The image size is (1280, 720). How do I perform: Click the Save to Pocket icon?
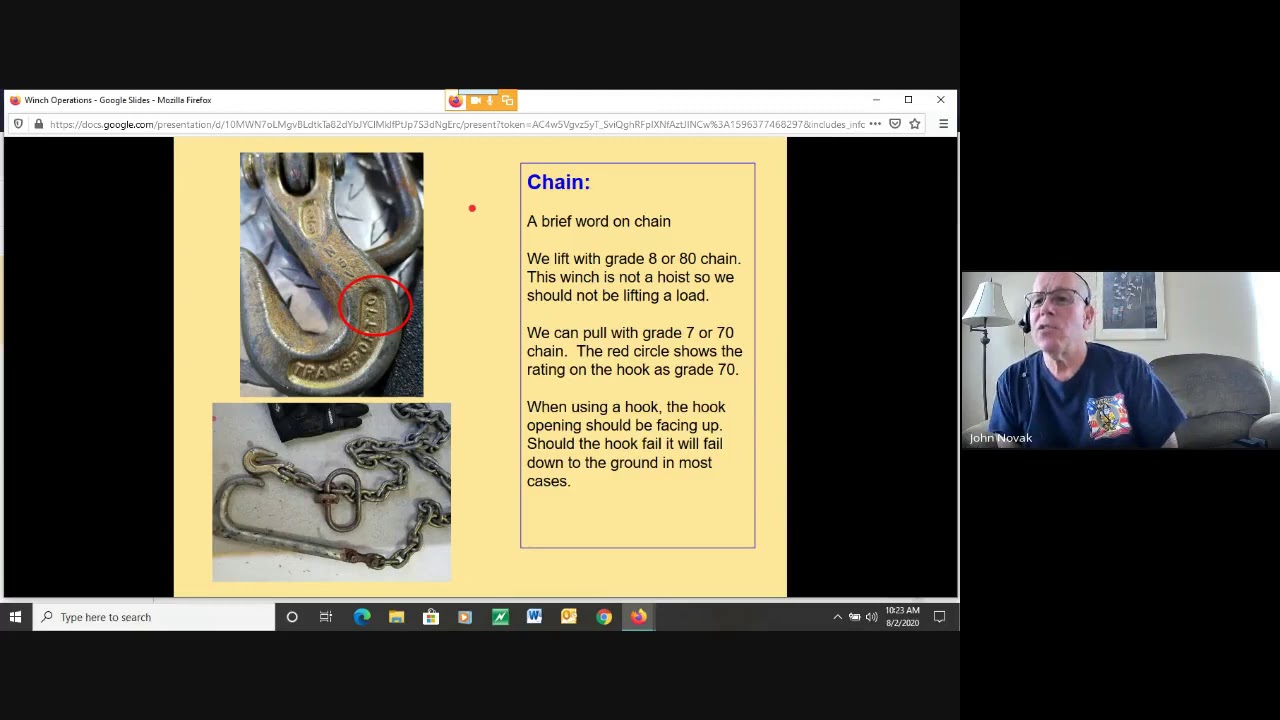[895, 124]
